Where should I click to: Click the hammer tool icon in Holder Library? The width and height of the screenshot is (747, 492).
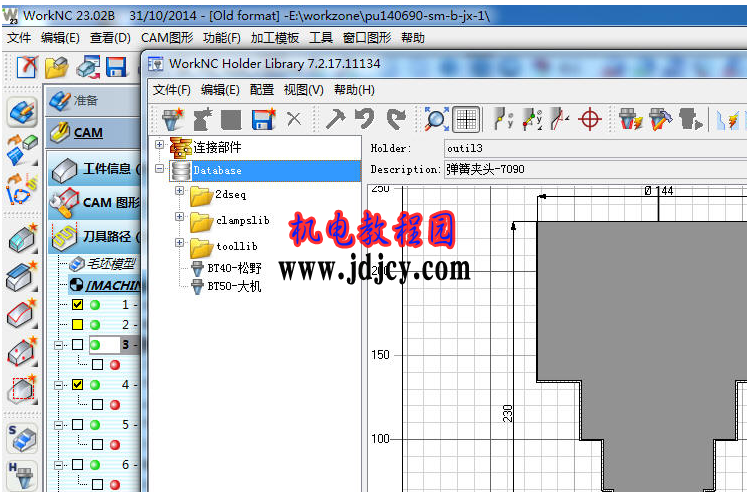pyautogui.click(x=335, y=119)
